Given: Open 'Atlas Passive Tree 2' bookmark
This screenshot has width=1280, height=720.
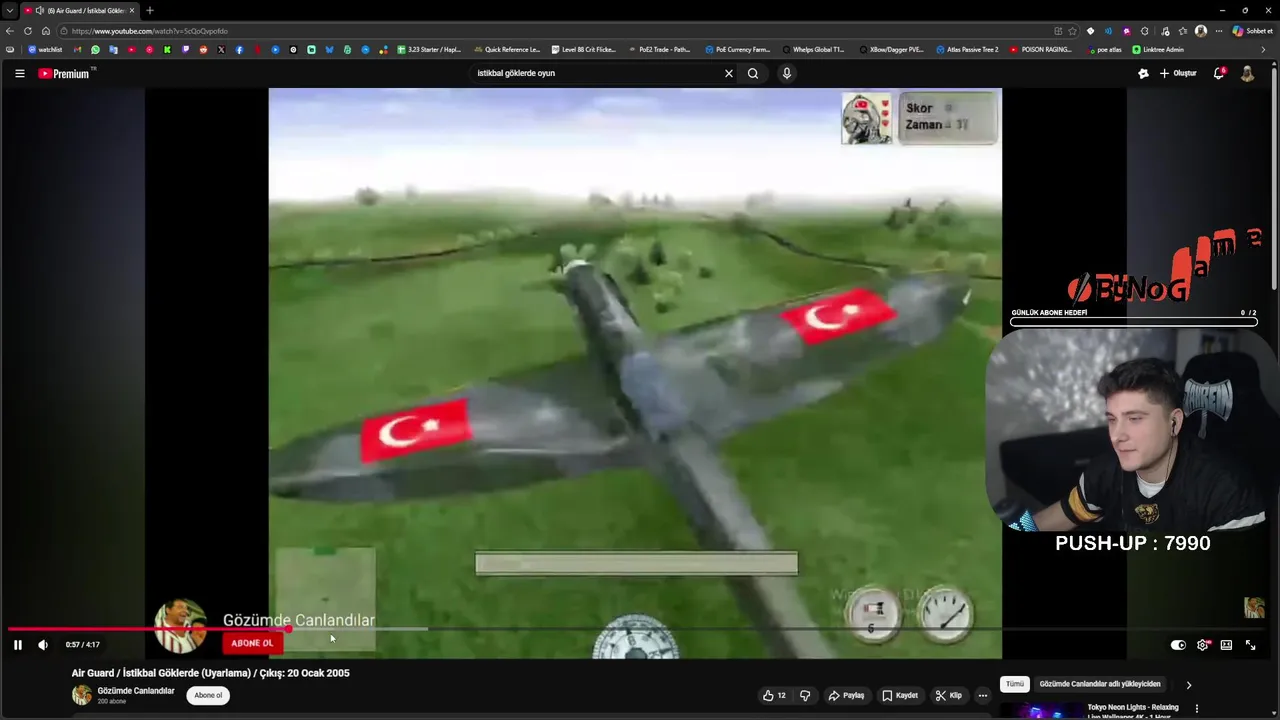Looking at the screenshot, I should [968, 49].
